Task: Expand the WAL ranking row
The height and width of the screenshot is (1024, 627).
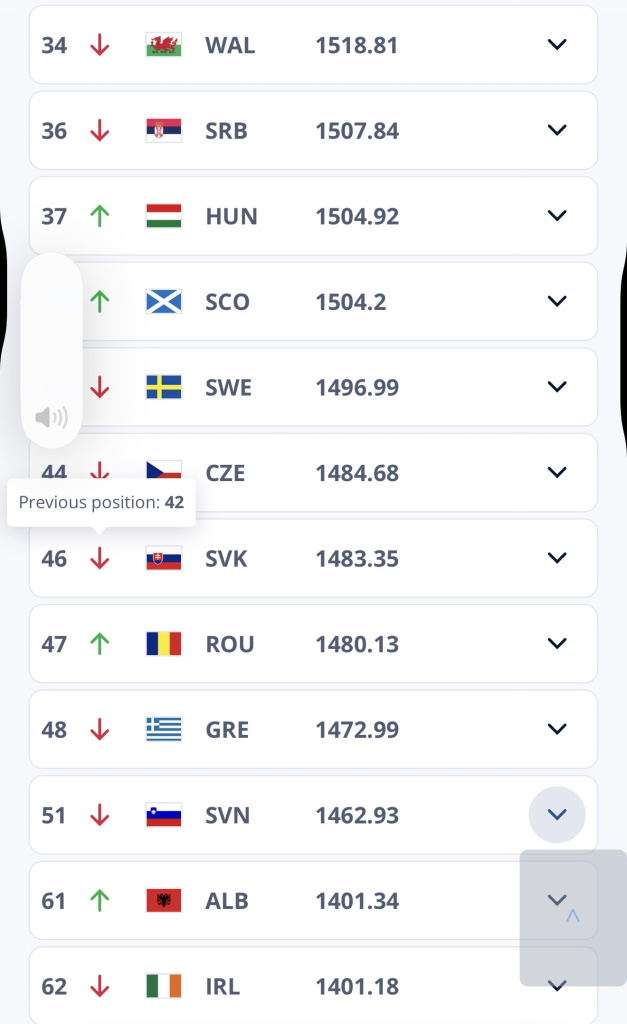Action: point(557,44)
